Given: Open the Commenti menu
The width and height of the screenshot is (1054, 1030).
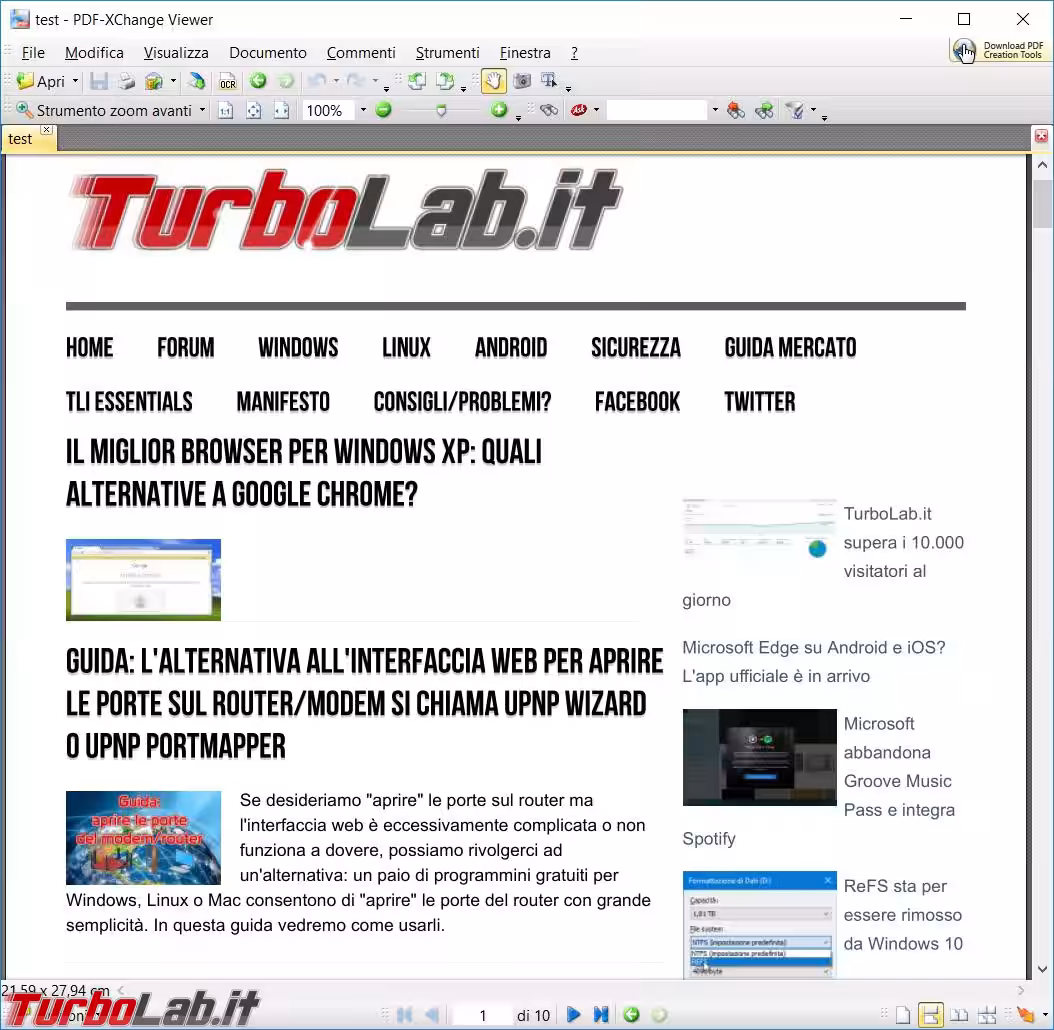Looking at the screenshot, I should tap(361, 52).
